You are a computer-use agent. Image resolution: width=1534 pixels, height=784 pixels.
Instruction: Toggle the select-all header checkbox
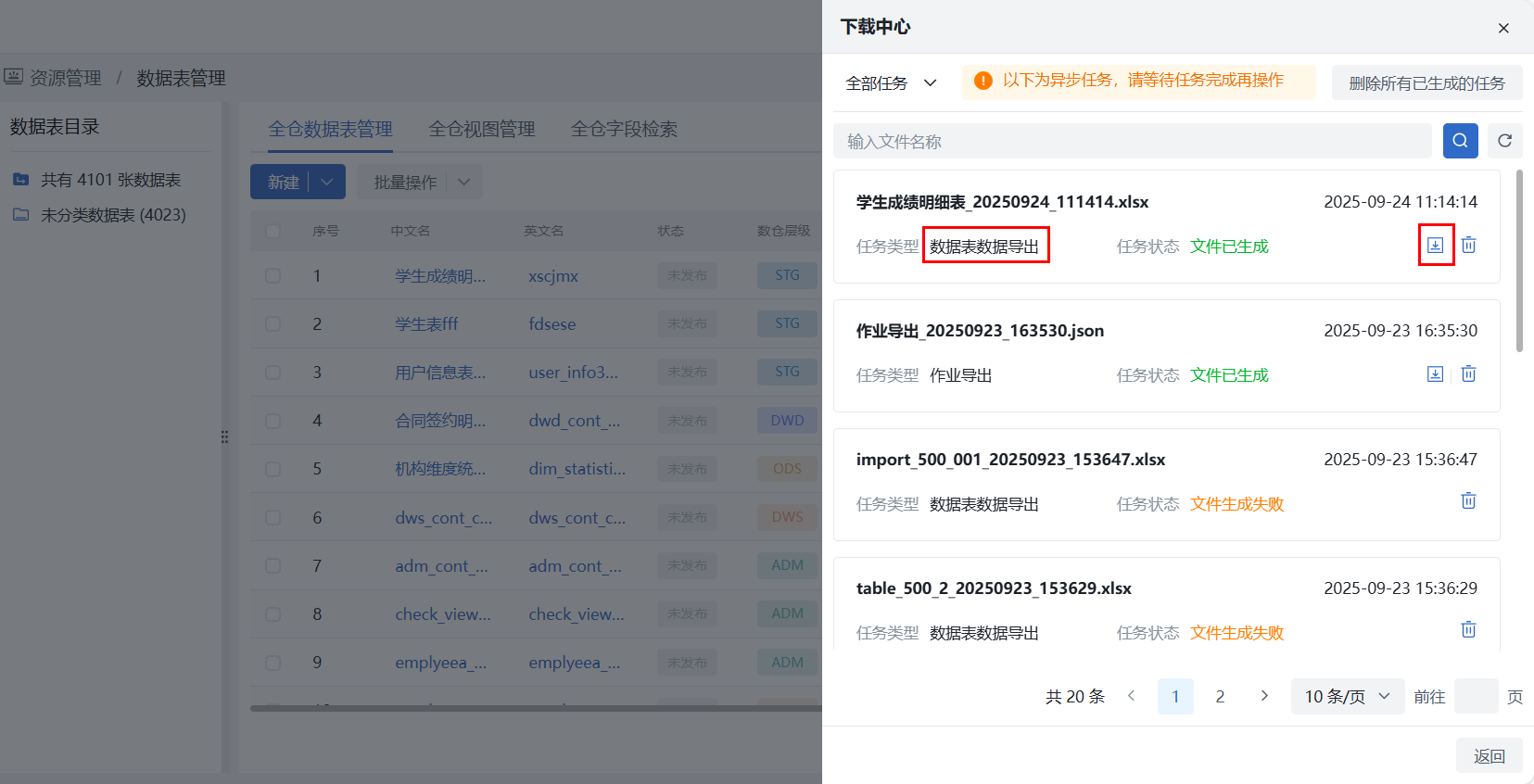coord(273,231)
